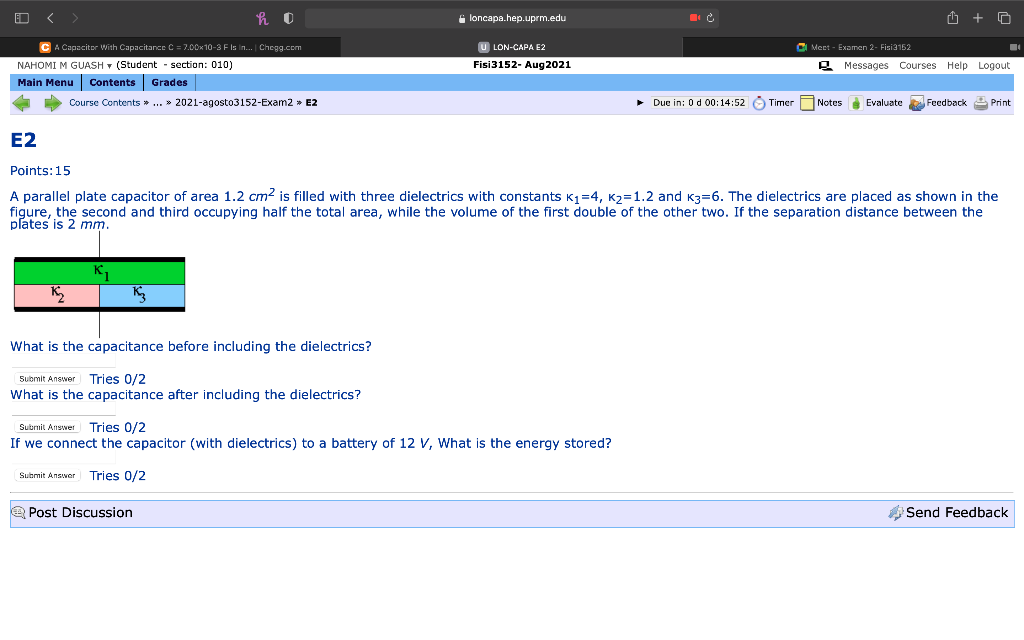Select the Grades tab
This screenshot has height=640, width=1024.
[x=169, y=82]
